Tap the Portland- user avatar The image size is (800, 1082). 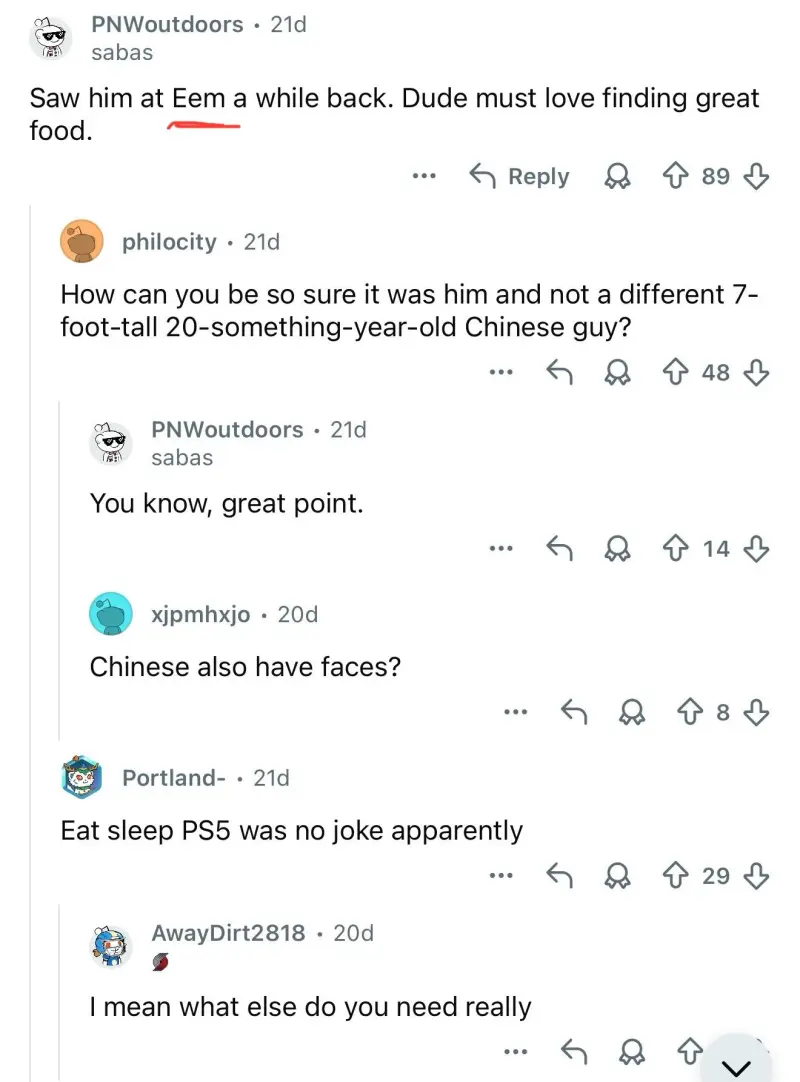click(83, 777)
